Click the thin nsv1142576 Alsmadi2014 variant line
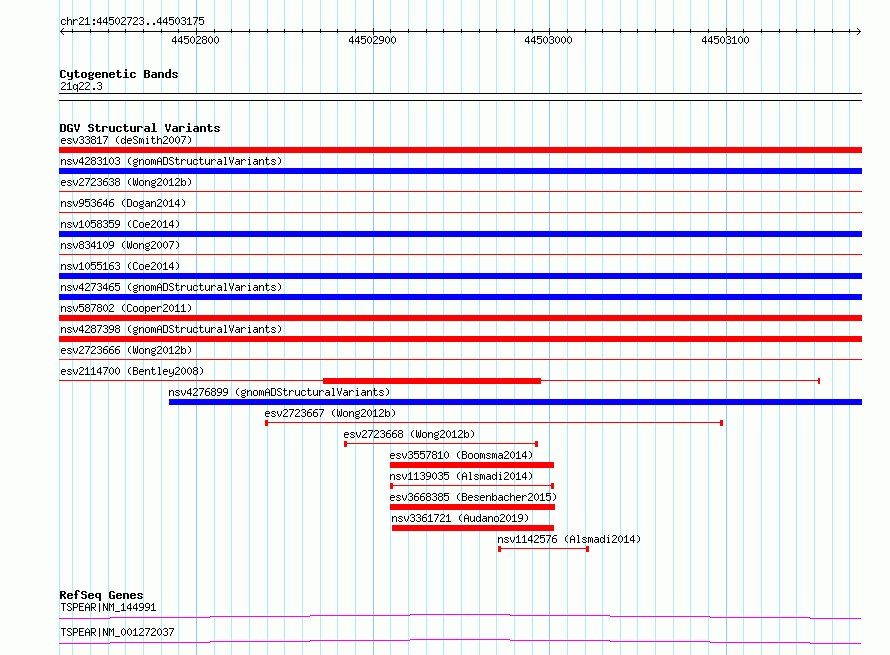 543,549
